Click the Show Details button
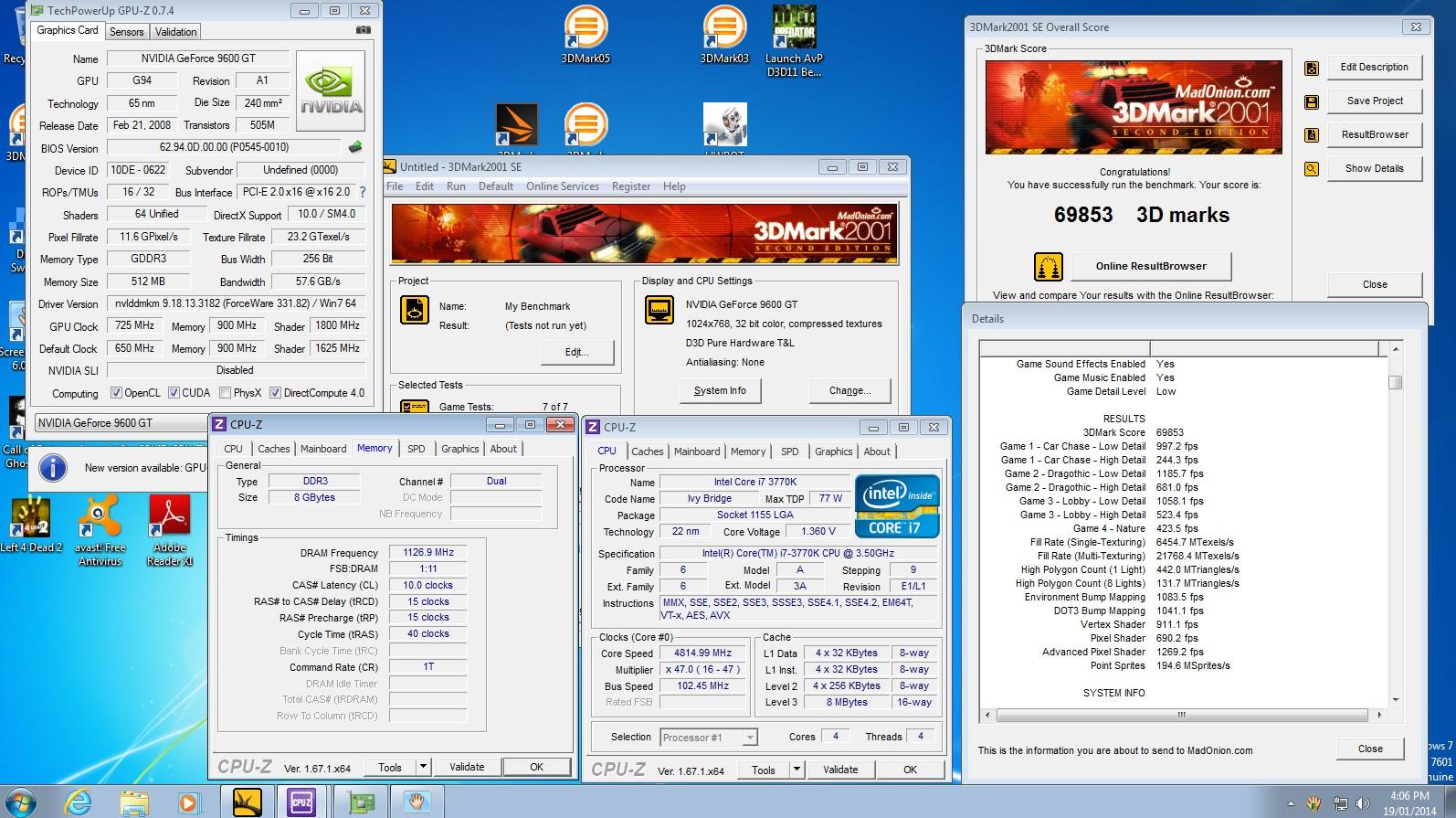Image resolution: width=1456 pixels, height=818 pixels. click(1375, 168)
